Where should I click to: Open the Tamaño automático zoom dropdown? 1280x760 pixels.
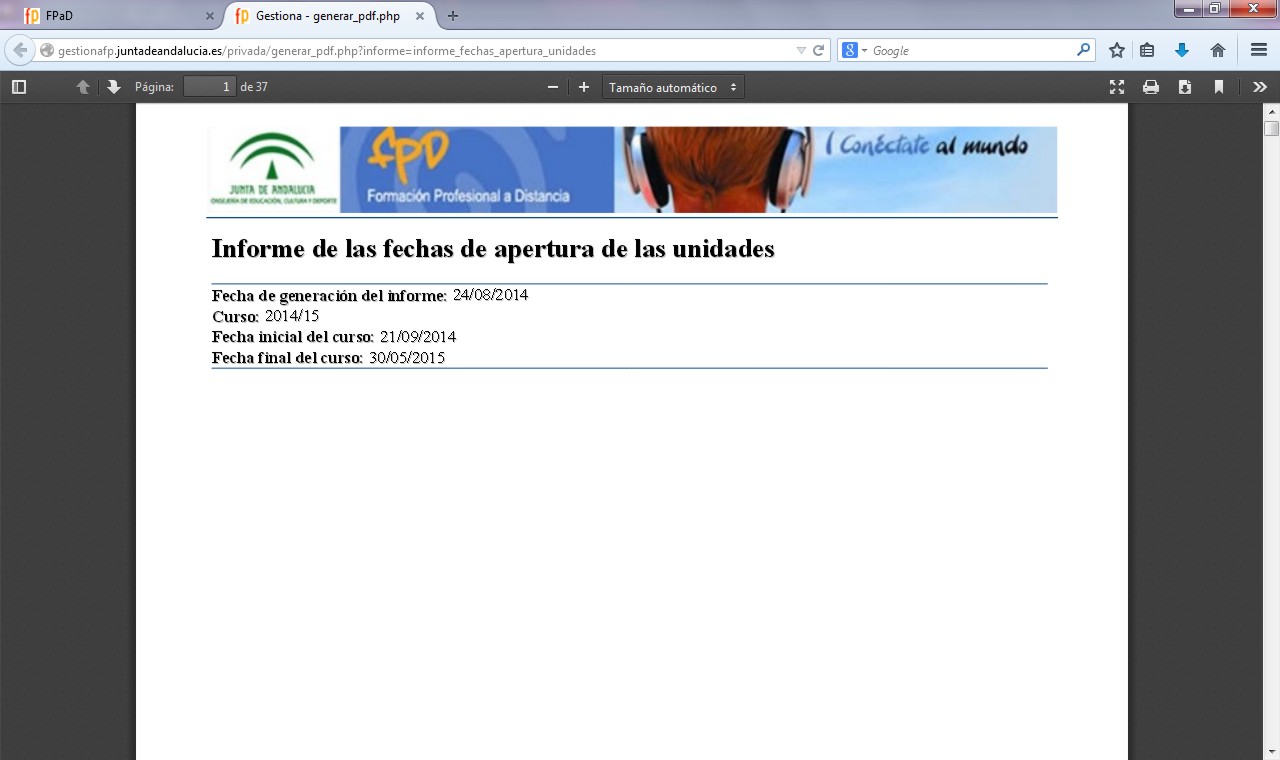[673, 87]
